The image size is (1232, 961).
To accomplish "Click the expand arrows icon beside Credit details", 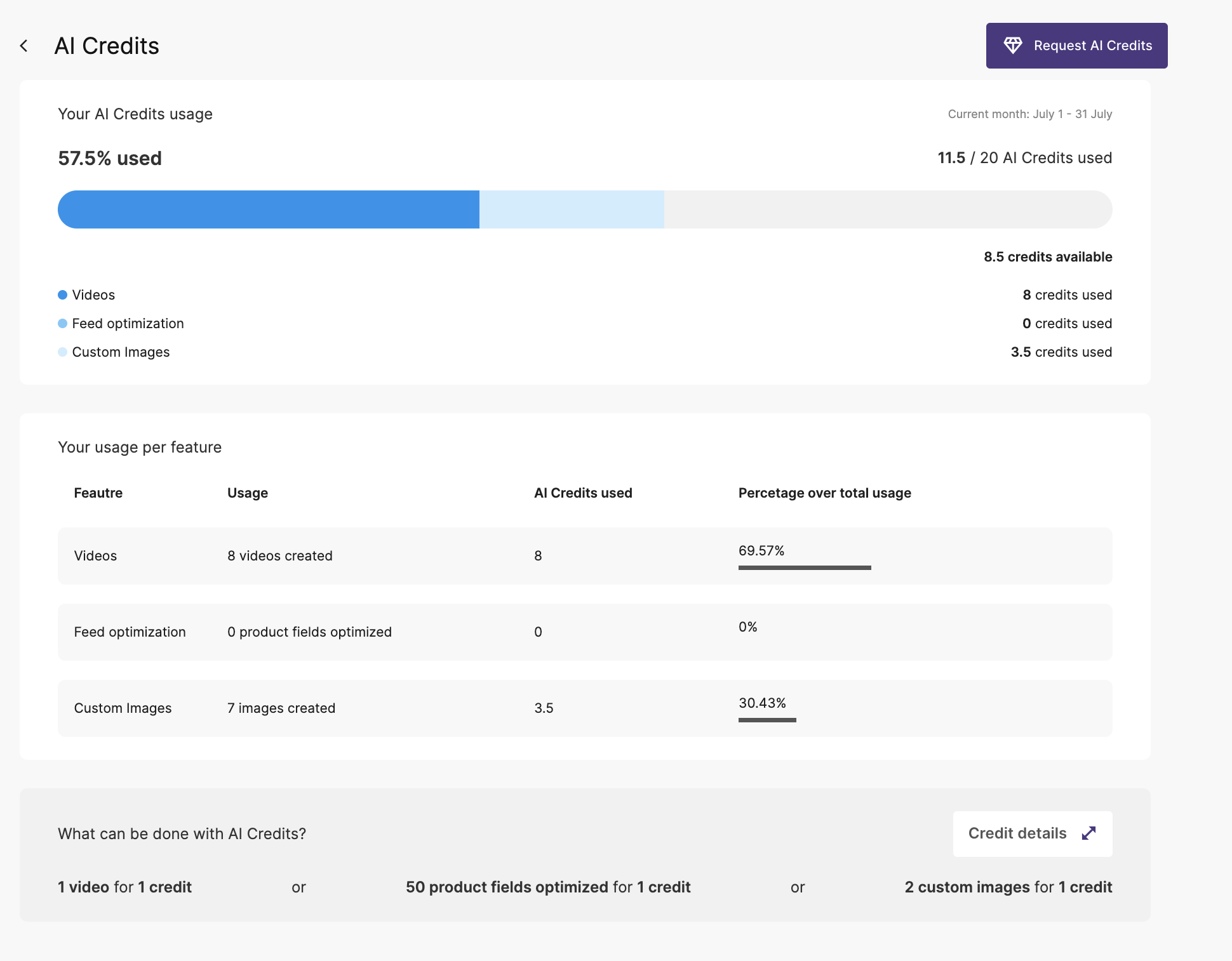I will tap(1088, 833).
